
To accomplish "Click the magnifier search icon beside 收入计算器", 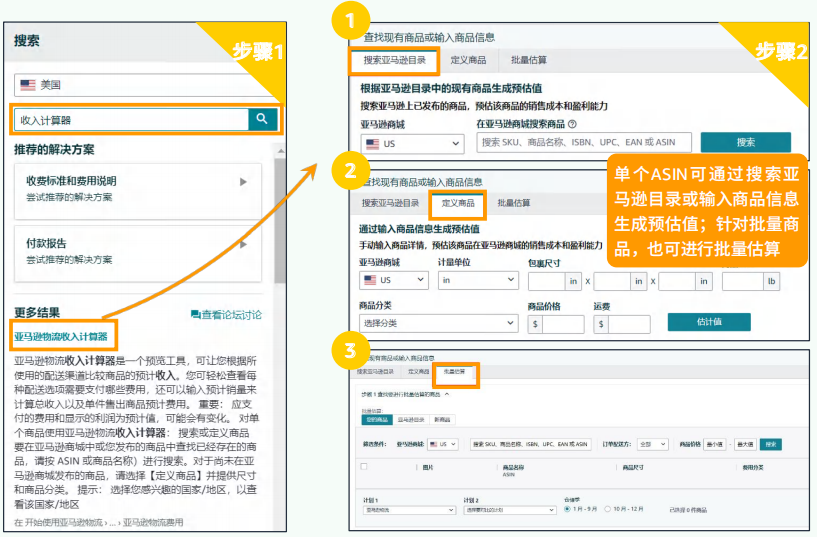I will 262,119.
